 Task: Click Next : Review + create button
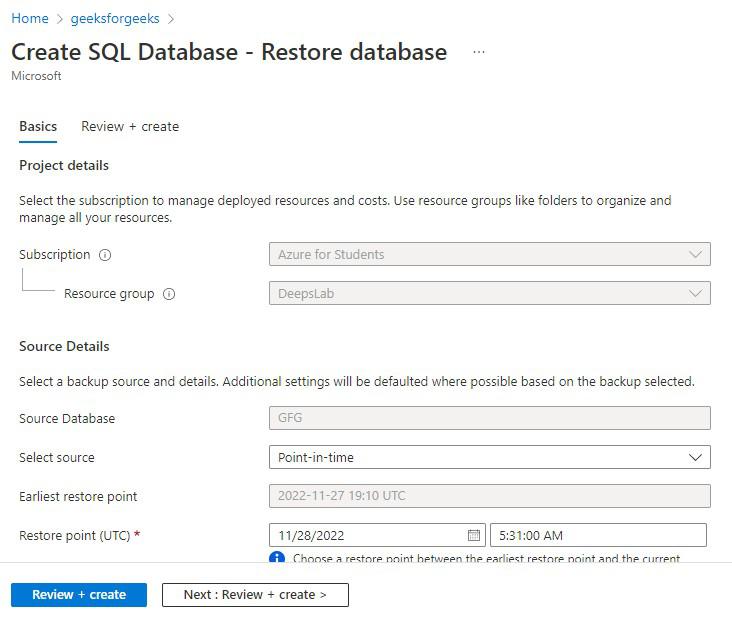(255, 595)
